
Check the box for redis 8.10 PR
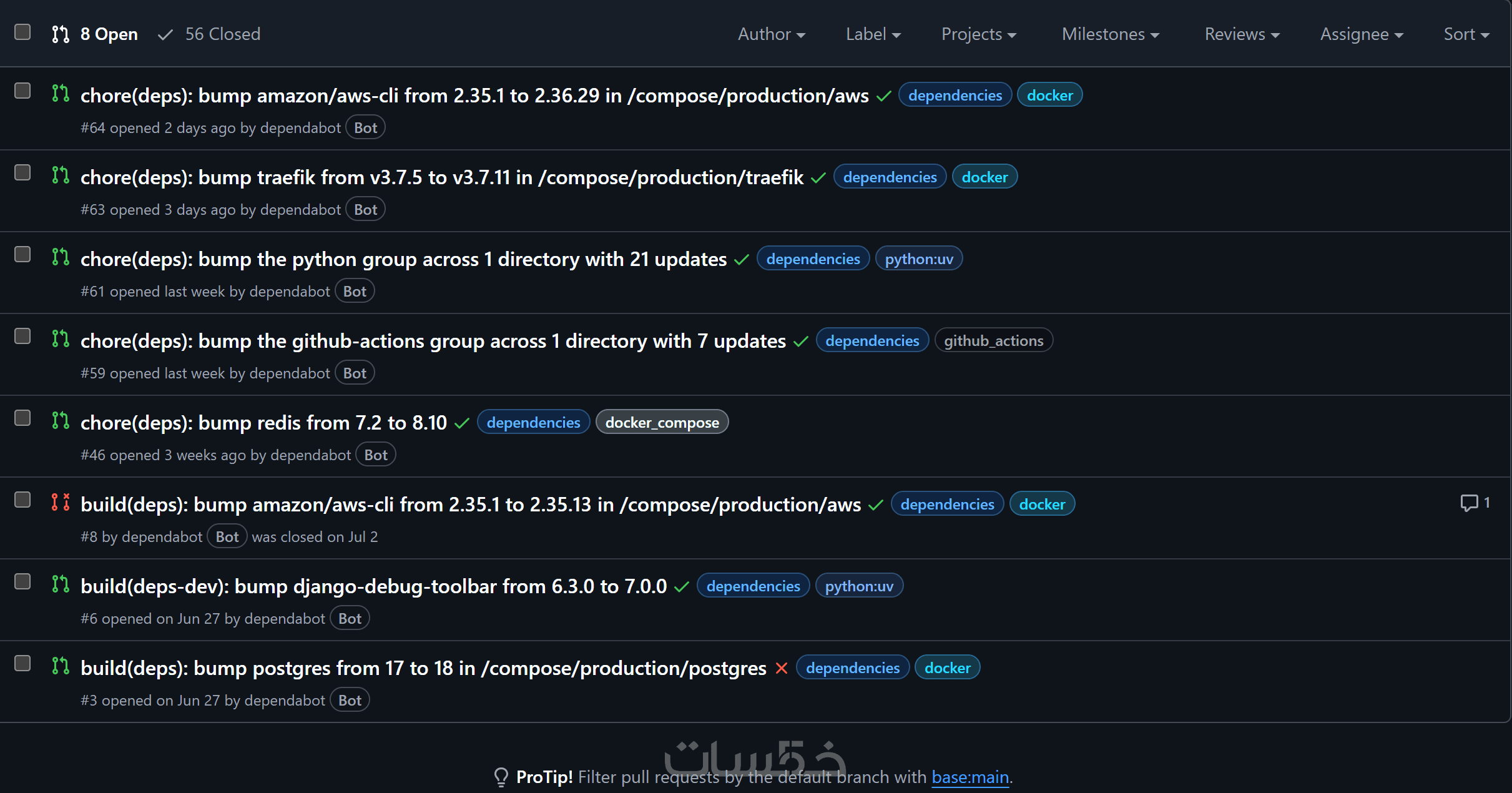coord(22,418)
